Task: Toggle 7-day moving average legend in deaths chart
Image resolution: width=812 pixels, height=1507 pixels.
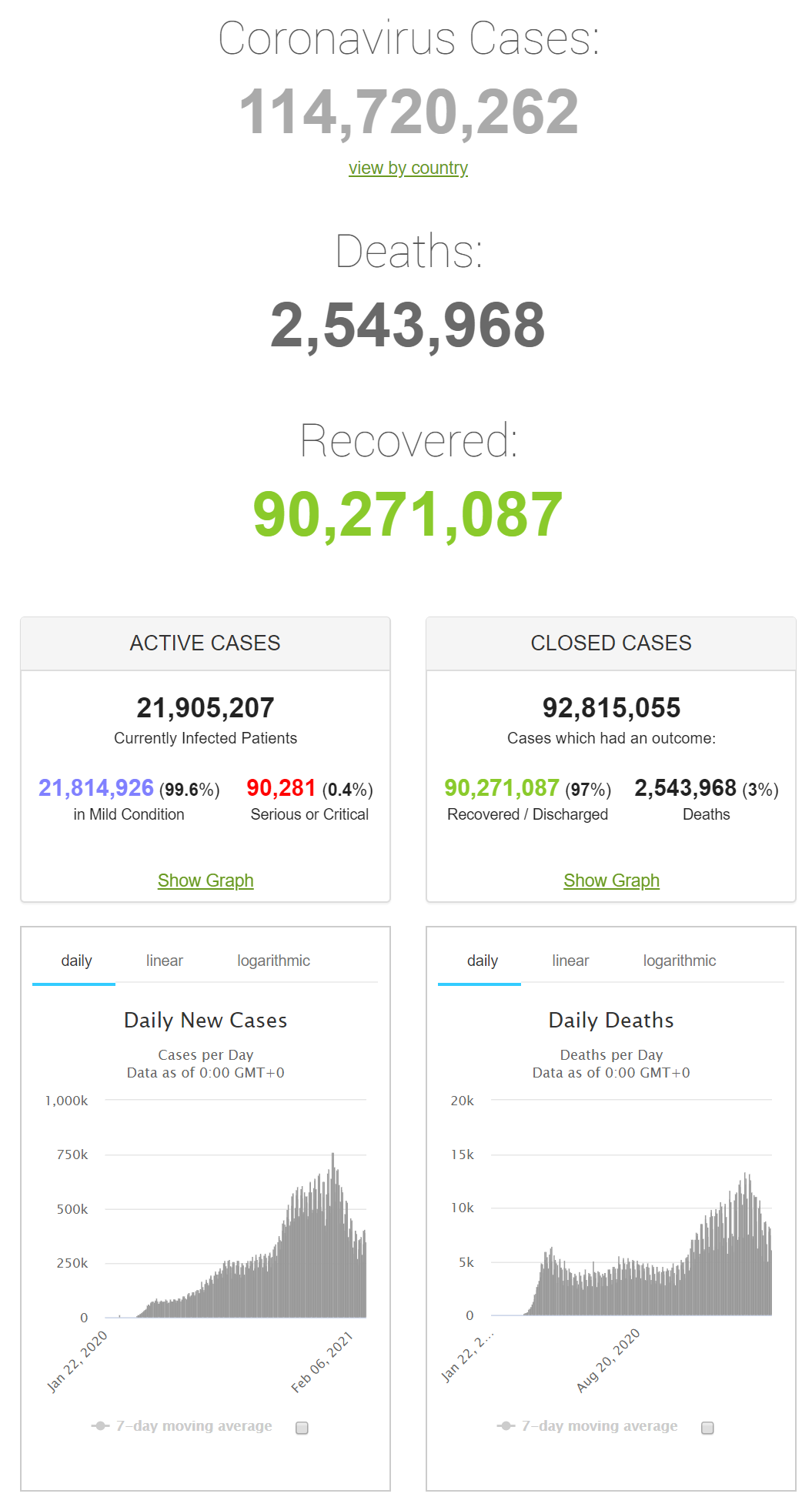Action: click(600, 1426)
